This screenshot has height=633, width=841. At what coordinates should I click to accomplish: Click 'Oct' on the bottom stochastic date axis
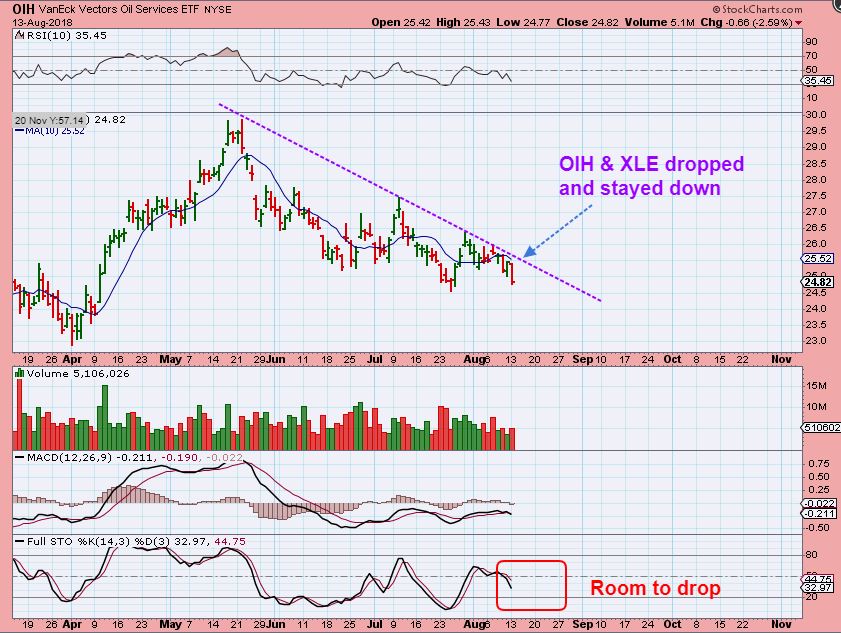672,624
